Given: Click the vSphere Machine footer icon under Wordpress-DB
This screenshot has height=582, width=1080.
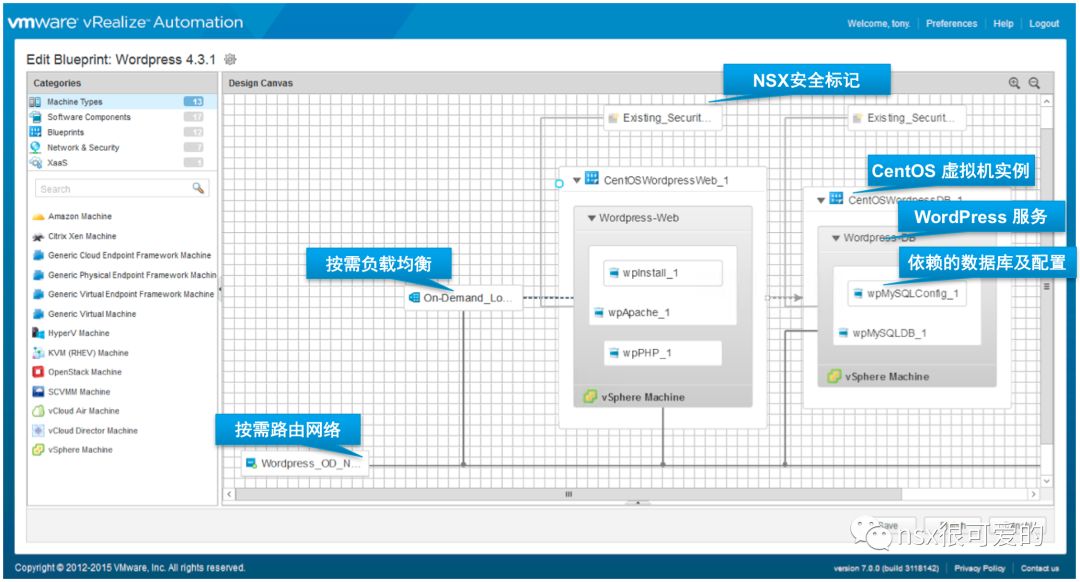Looking at the screenshot, I should click(834, 376).
